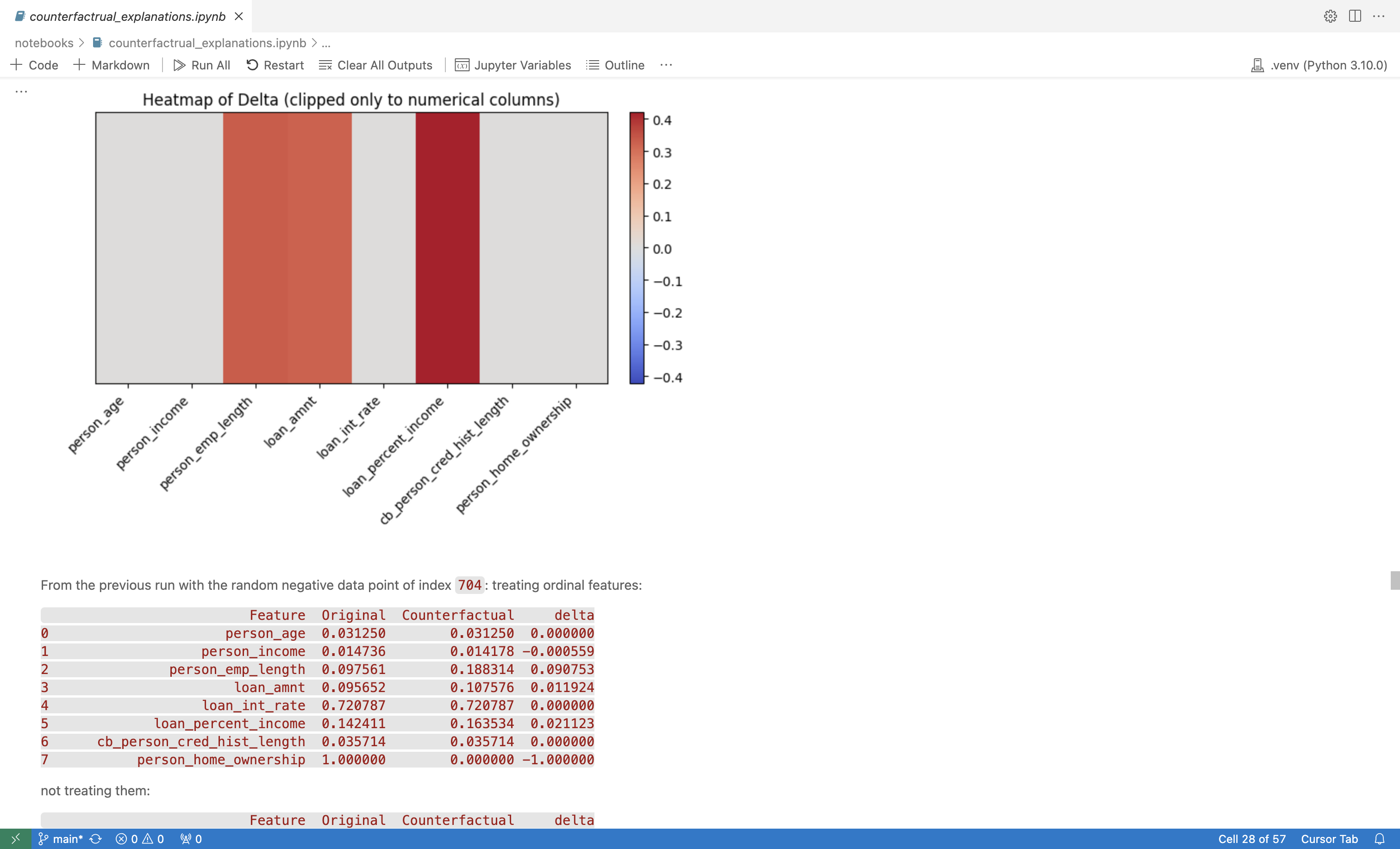Image resolution: width=1400 pixels, height=849 pixels.
Task: Open the notifications bell in status bar
Action: click(x=1380, y=839)
